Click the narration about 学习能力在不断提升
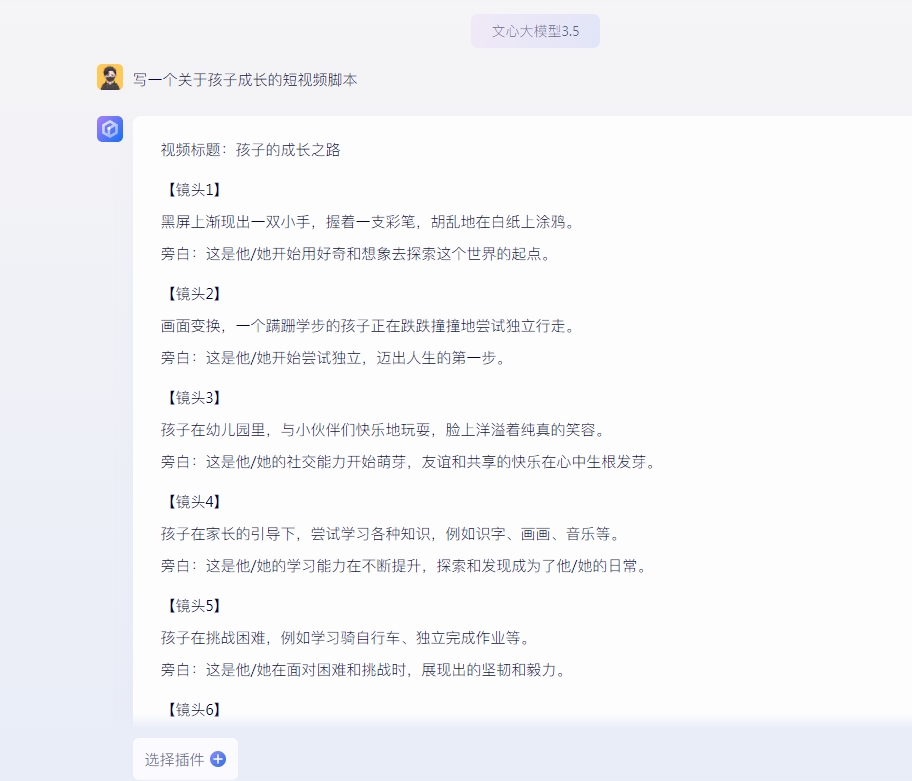 [x=404, y=566]
